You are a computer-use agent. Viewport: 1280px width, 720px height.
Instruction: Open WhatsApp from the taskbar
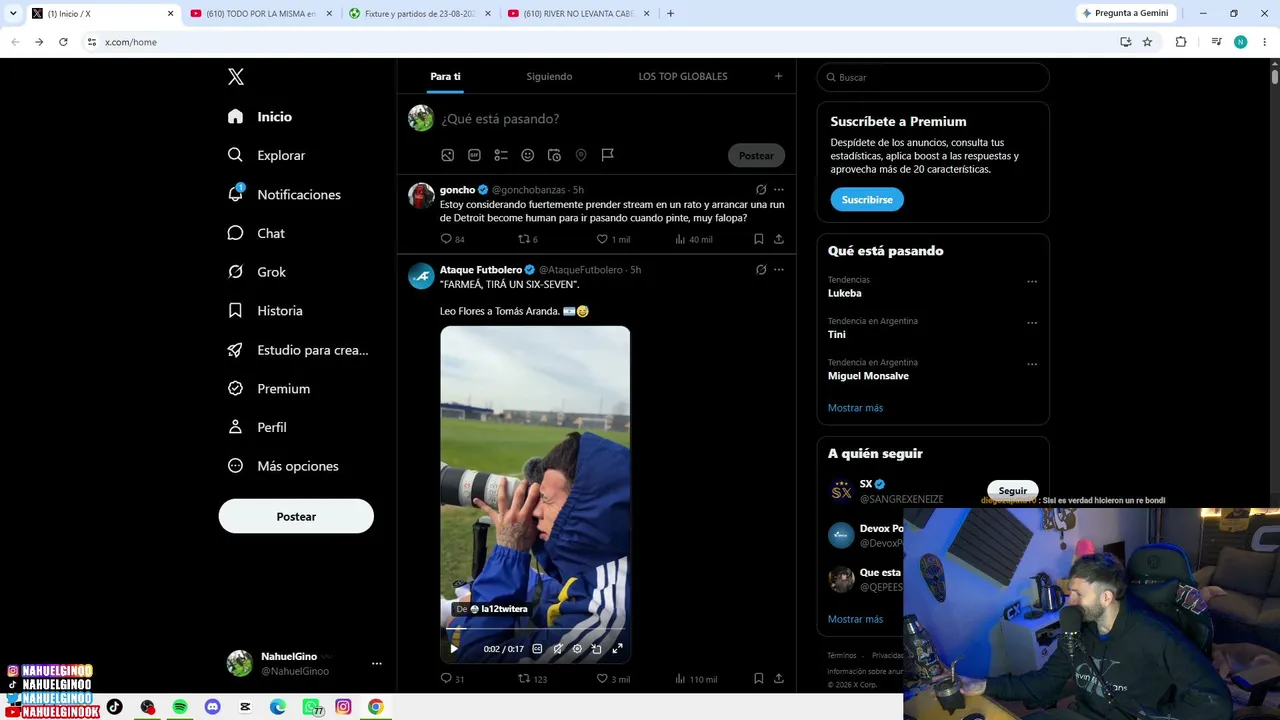coord(311,707)
